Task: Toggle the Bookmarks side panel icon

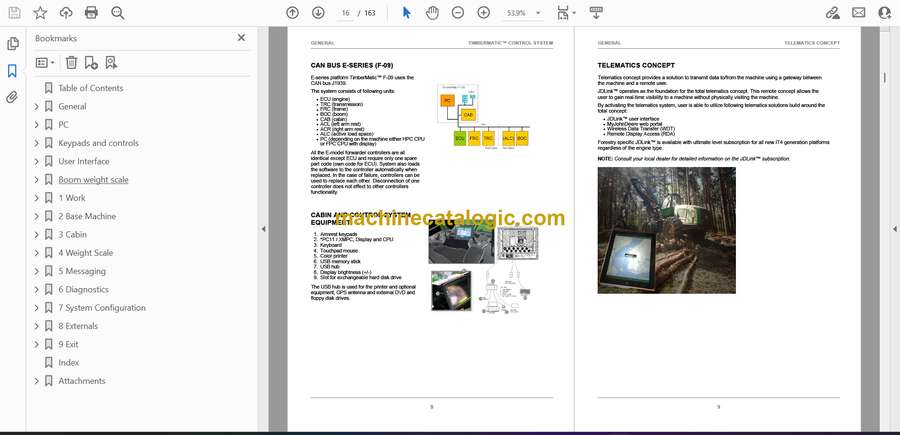Action: 12,71
